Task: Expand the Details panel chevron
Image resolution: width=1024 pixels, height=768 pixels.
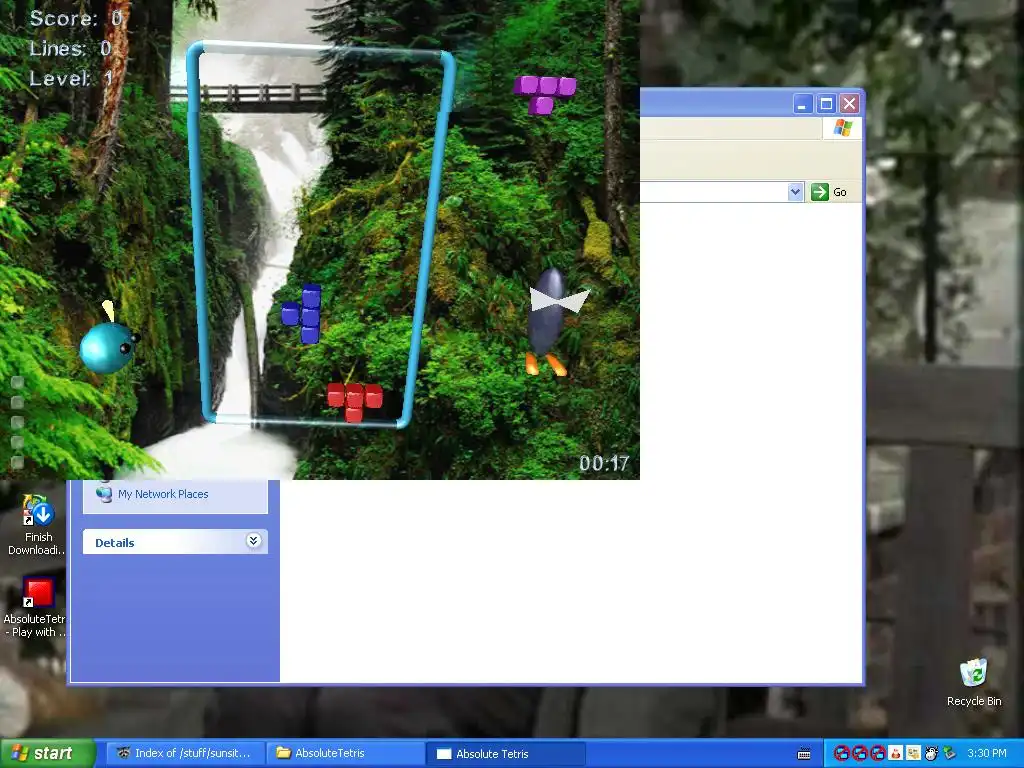Action: coord(253,541)
